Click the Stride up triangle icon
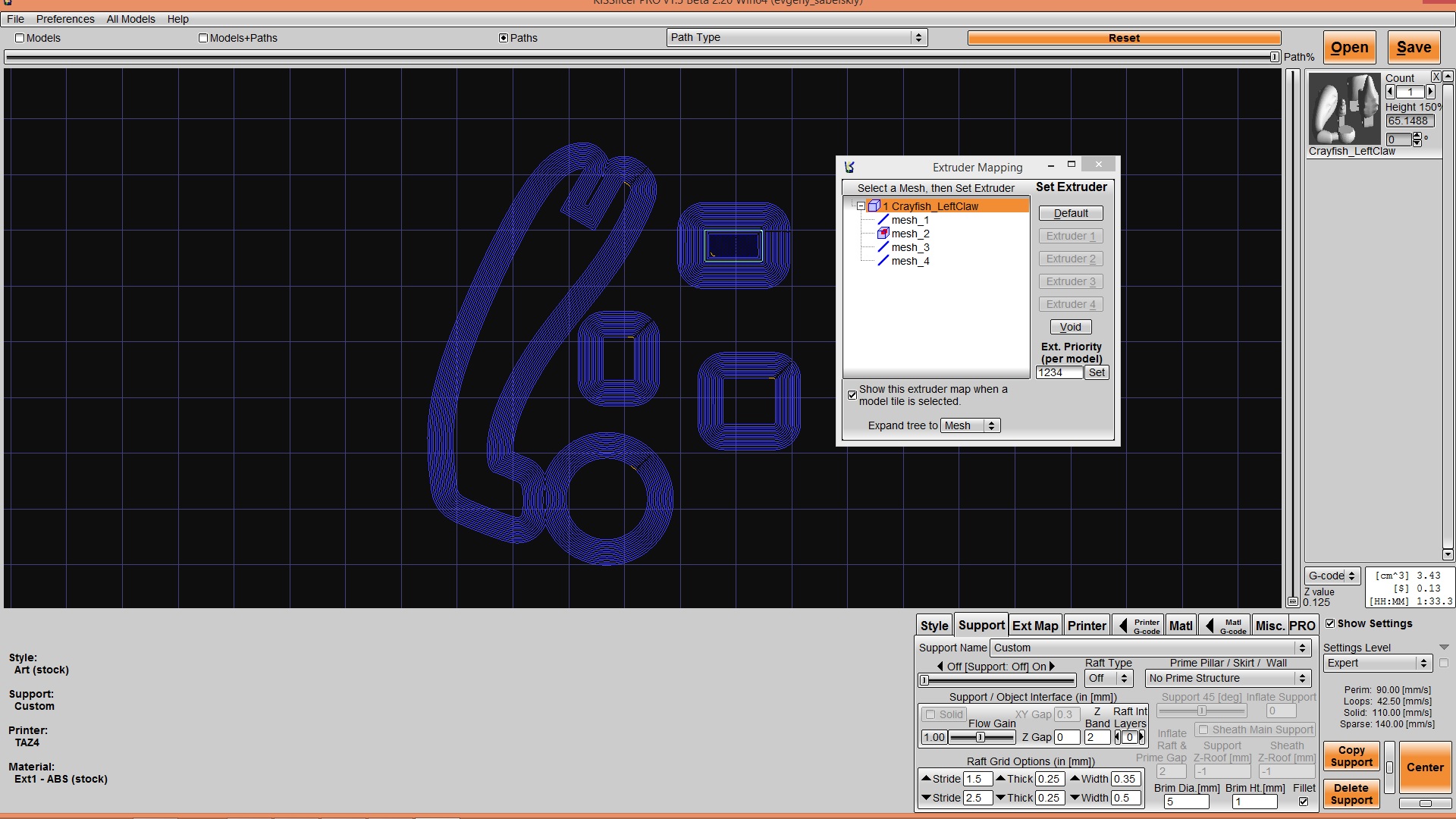This screenshot has height=819, width=1456. coord(926,778)
